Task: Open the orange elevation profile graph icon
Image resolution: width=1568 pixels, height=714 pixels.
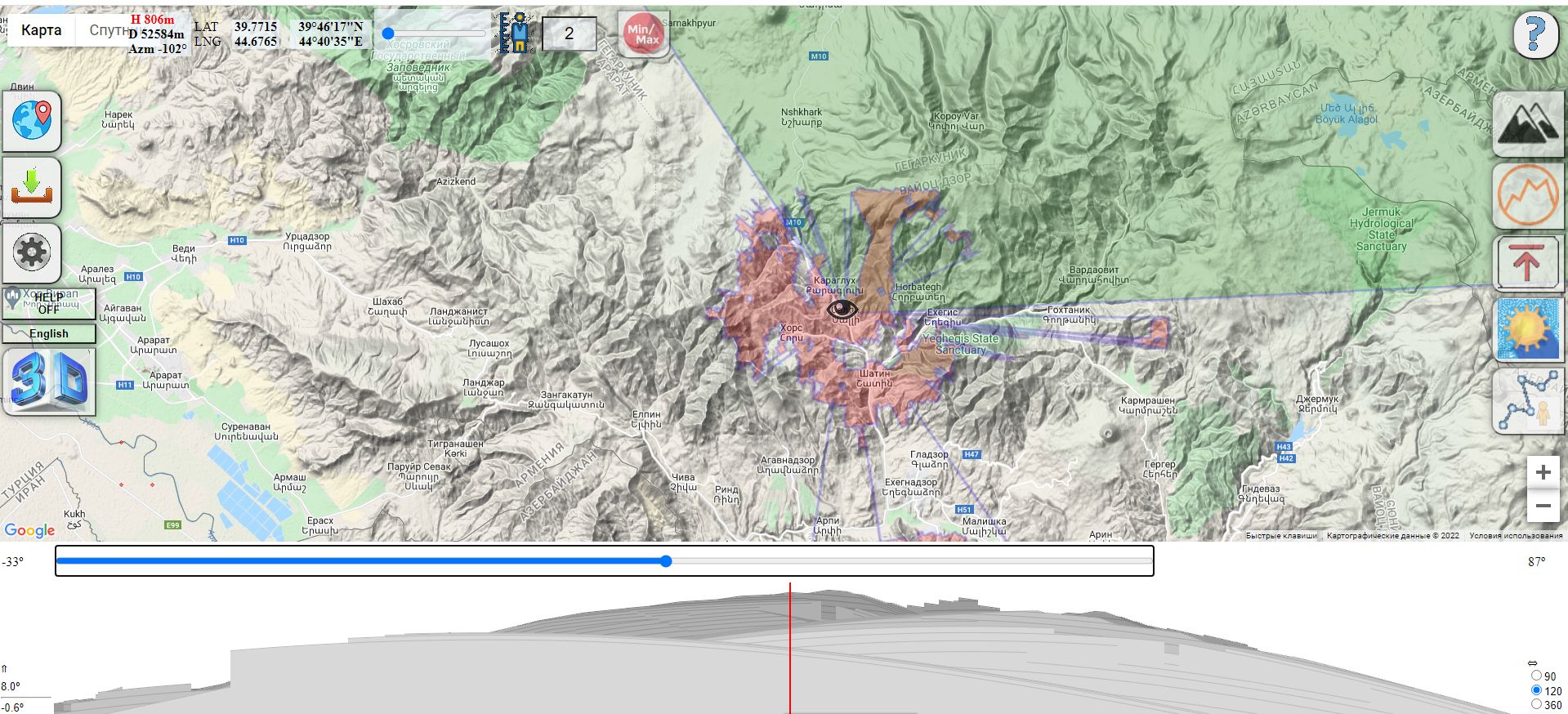Action: [1527, 196]
